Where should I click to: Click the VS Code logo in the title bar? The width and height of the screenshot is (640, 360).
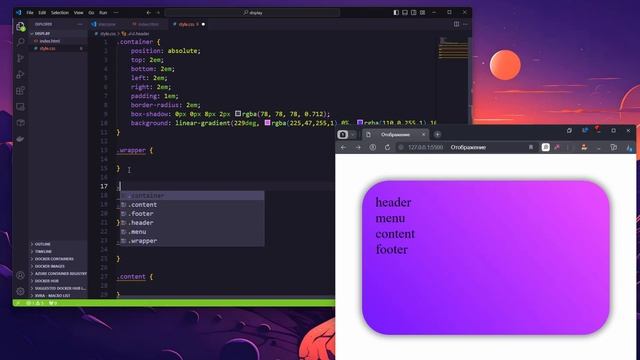(19, 13)
